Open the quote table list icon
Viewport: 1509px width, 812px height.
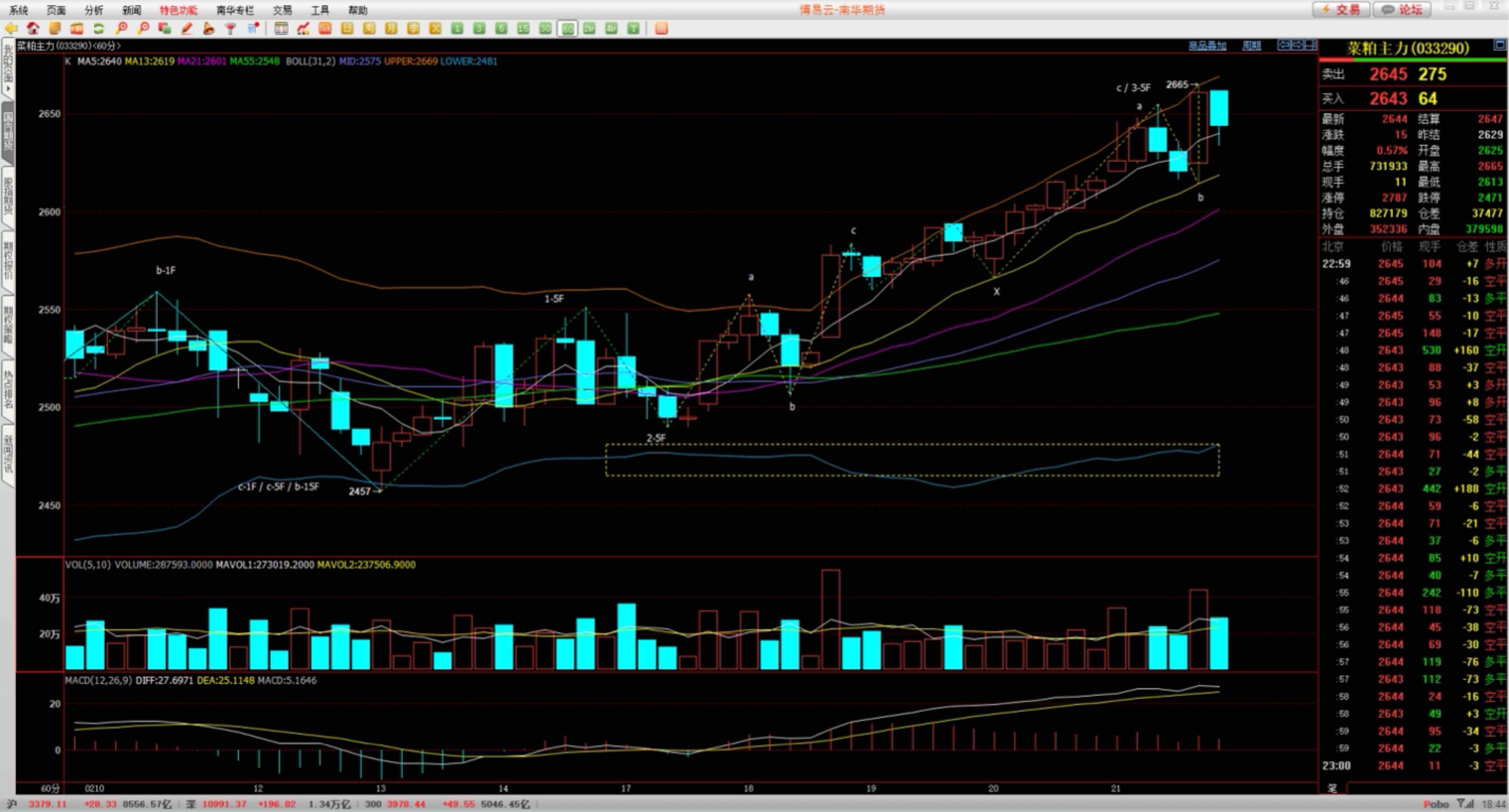(x=281, y=28)
